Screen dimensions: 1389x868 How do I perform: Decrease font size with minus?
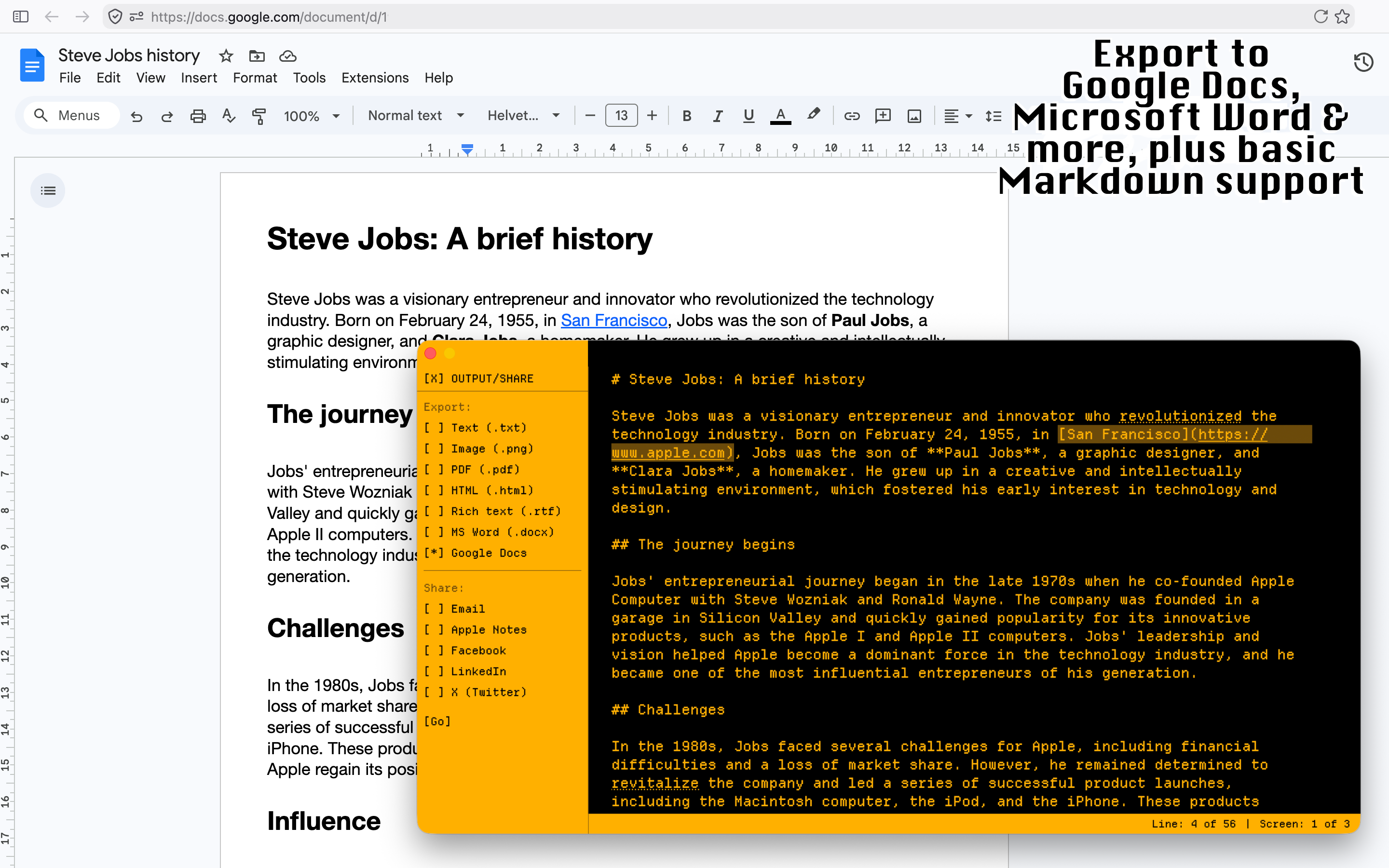pyautogui.click(x=590, y=116)
